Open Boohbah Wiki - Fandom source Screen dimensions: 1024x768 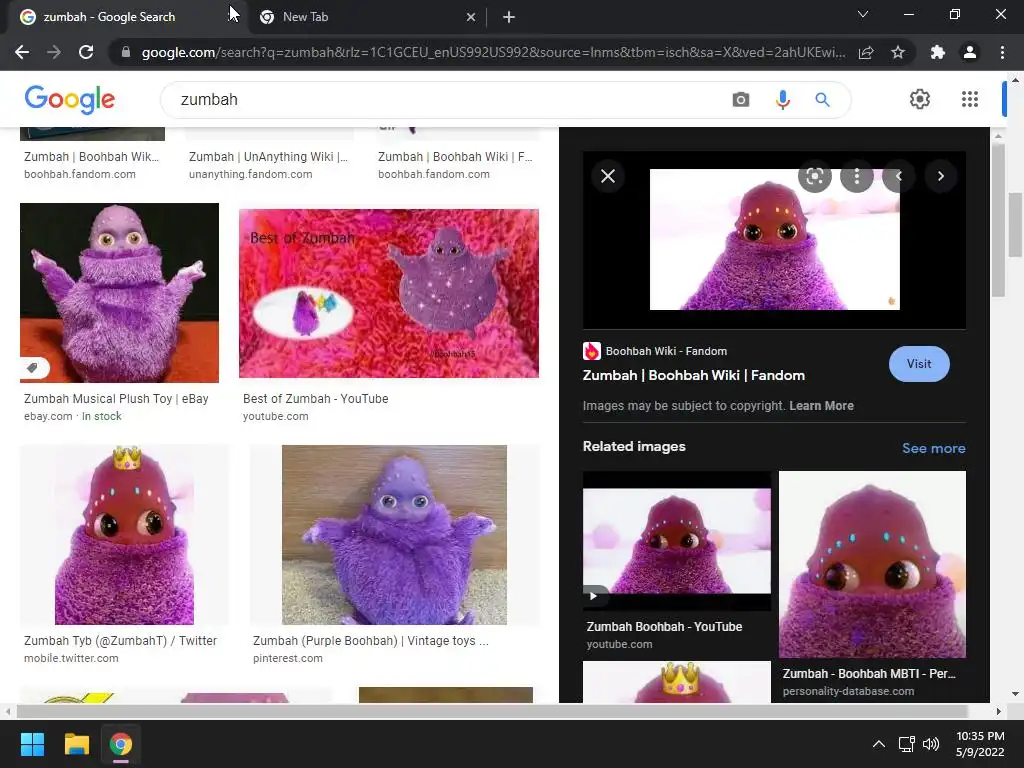click(655, 351)
